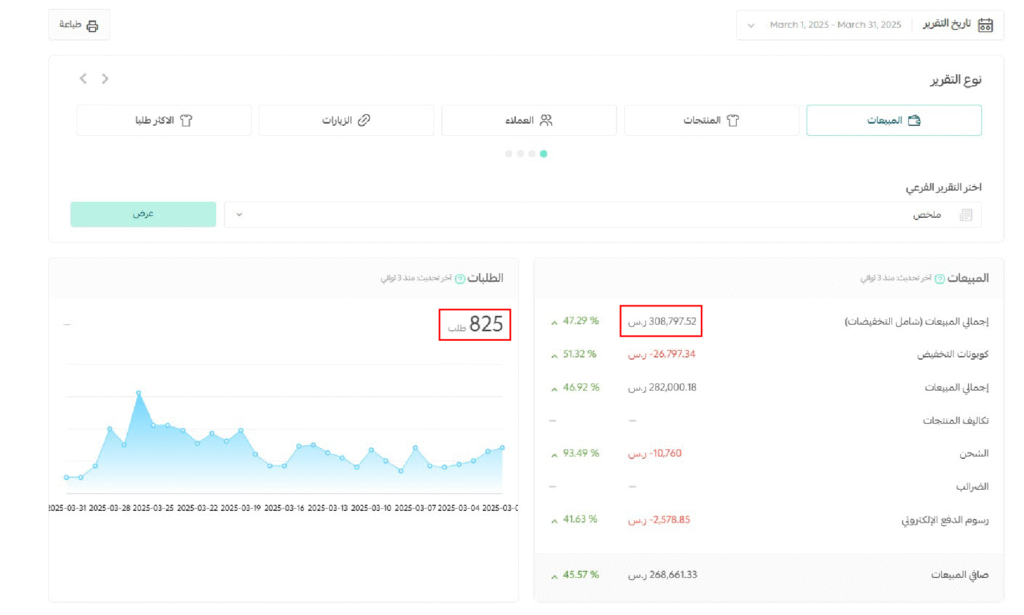Select the active first carousel pagination dot

coord(543,154)
